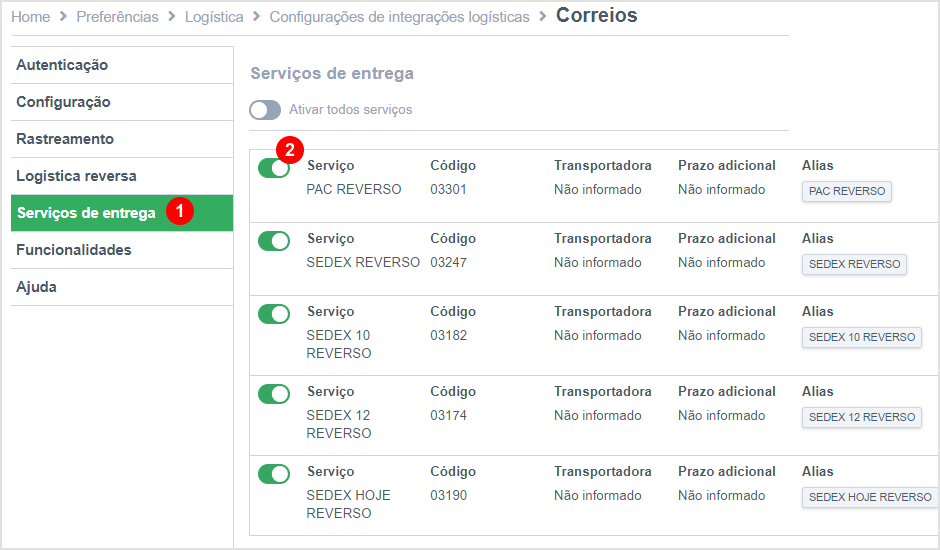Open the Funcionalidades section

122,250
